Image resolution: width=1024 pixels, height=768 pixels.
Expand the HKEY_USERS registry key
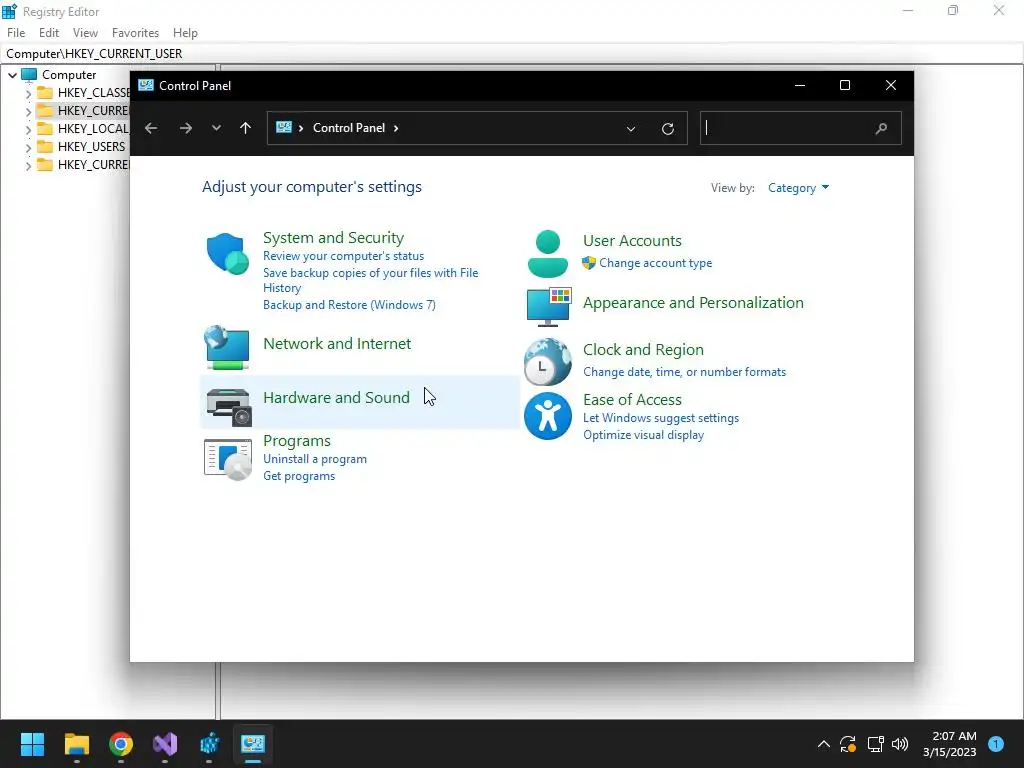click(x=28, y=147)
